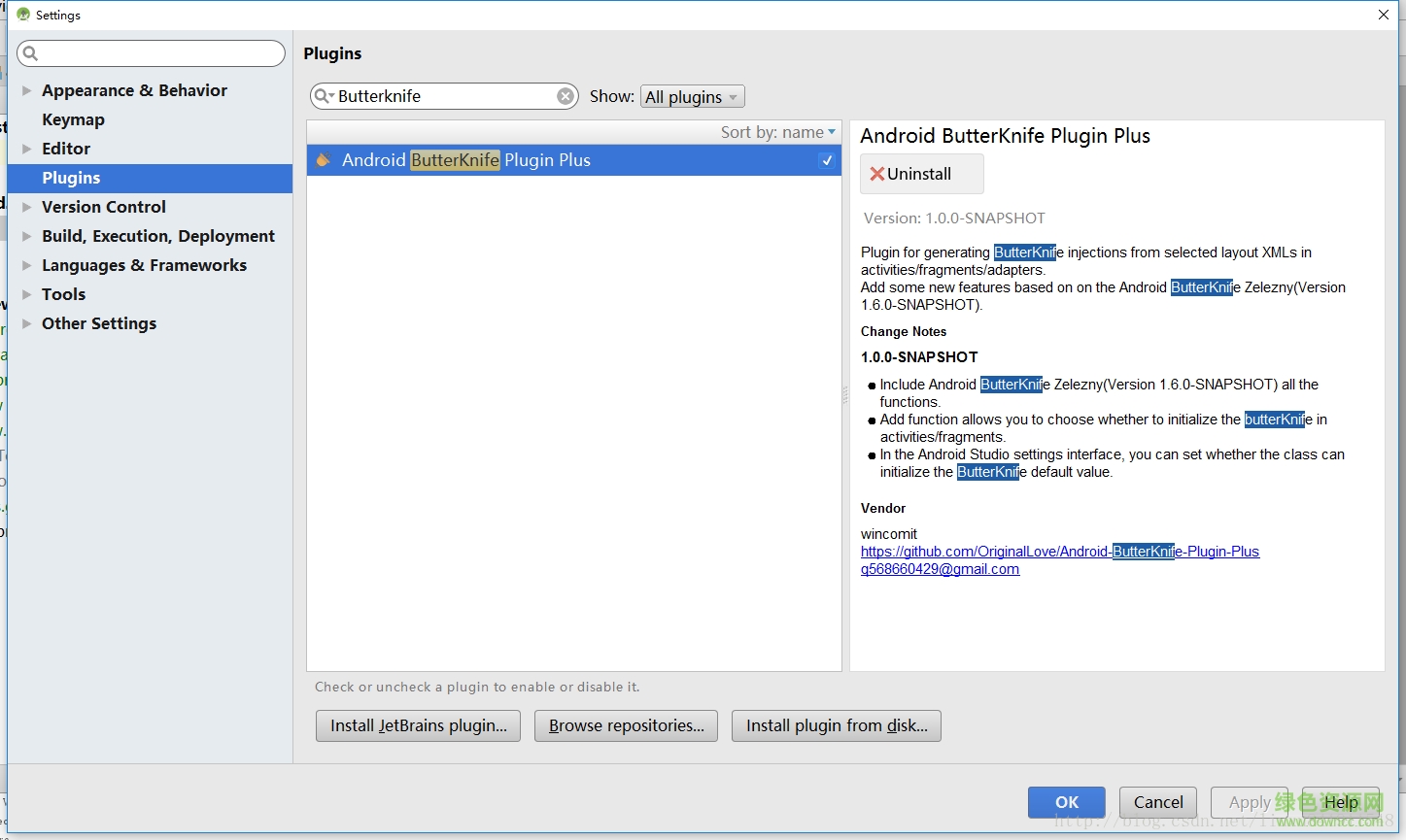Click the Android Studio icon in title bar
Screen dimensions: 1406x840
point(23,15)
